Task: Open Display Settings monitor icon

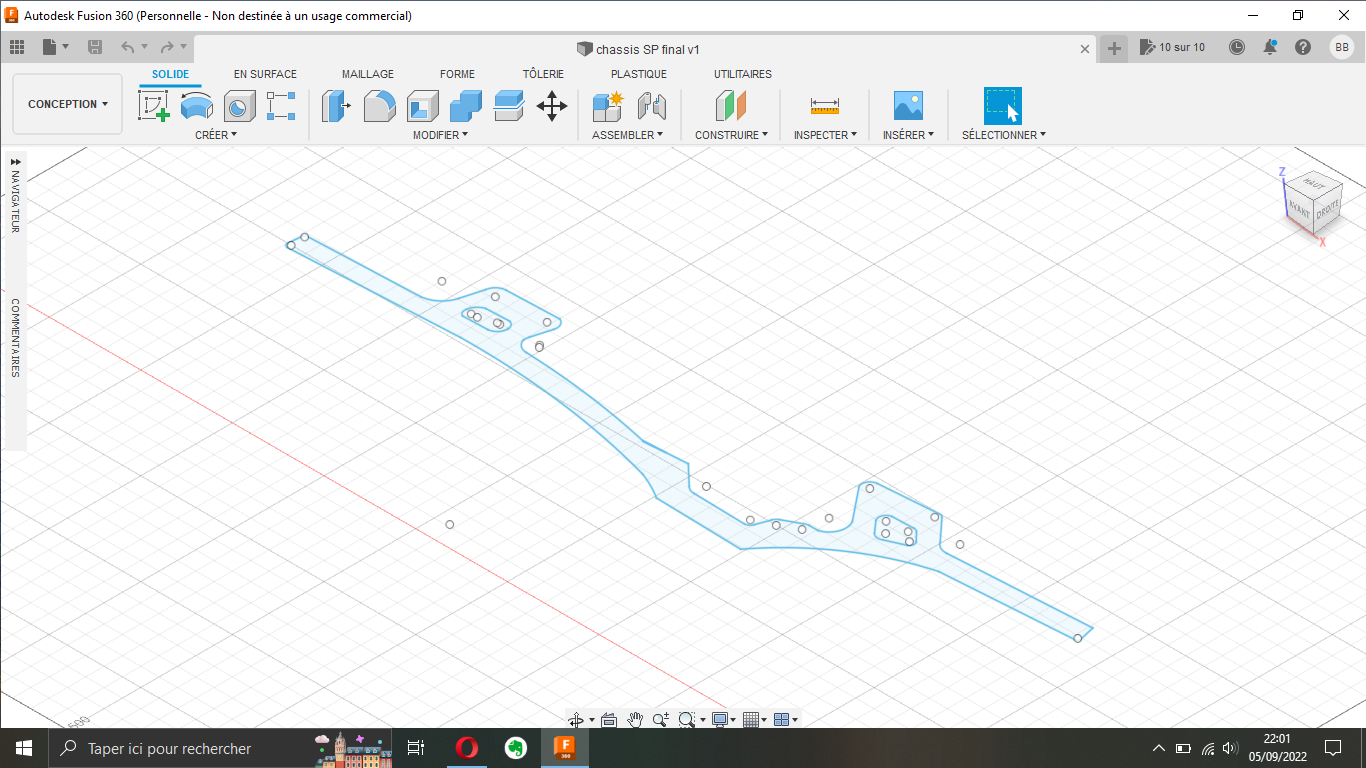Action: [x=719, y=719]
